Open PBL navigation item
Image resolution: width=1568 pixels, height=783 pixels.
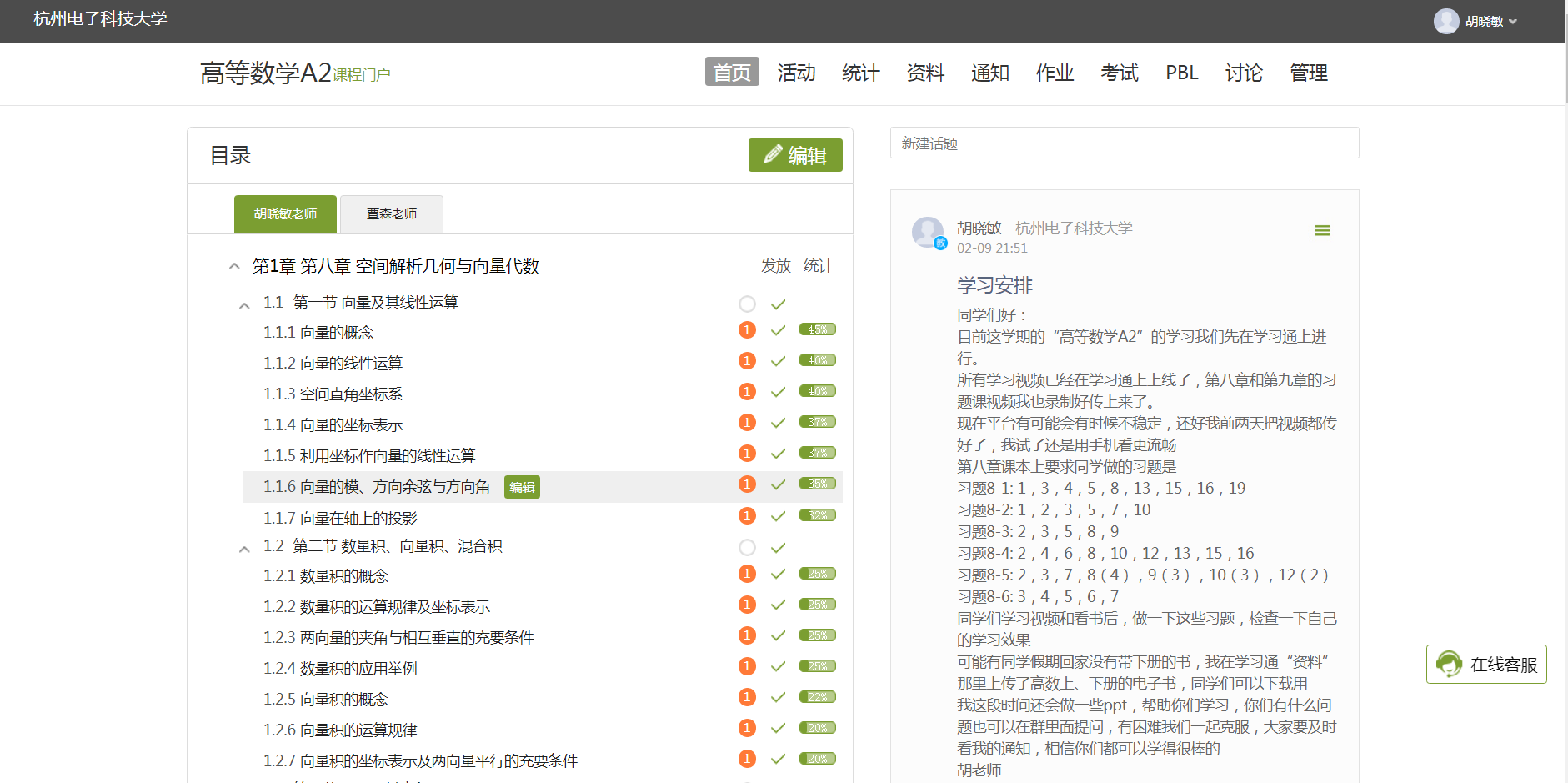click(x=1182, y=73)
